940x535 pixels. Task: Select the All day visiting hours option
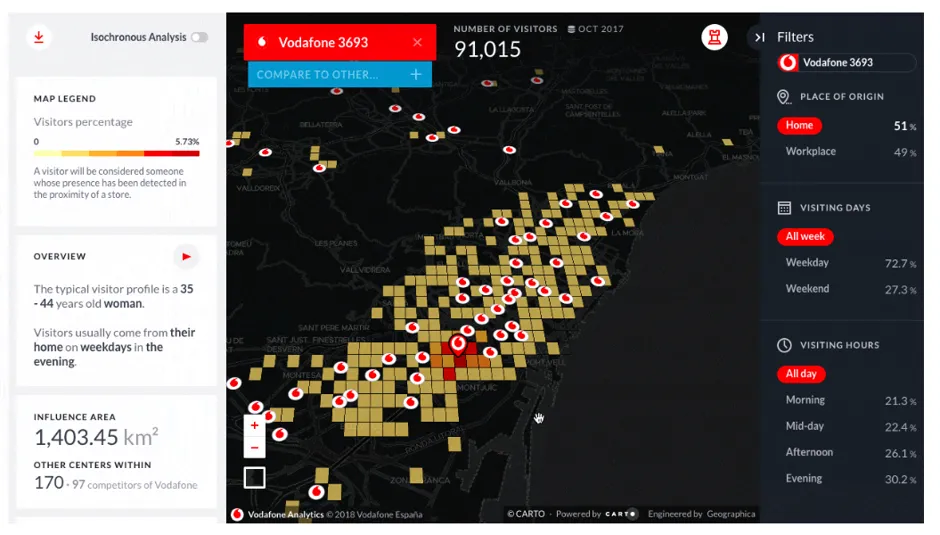801,374
